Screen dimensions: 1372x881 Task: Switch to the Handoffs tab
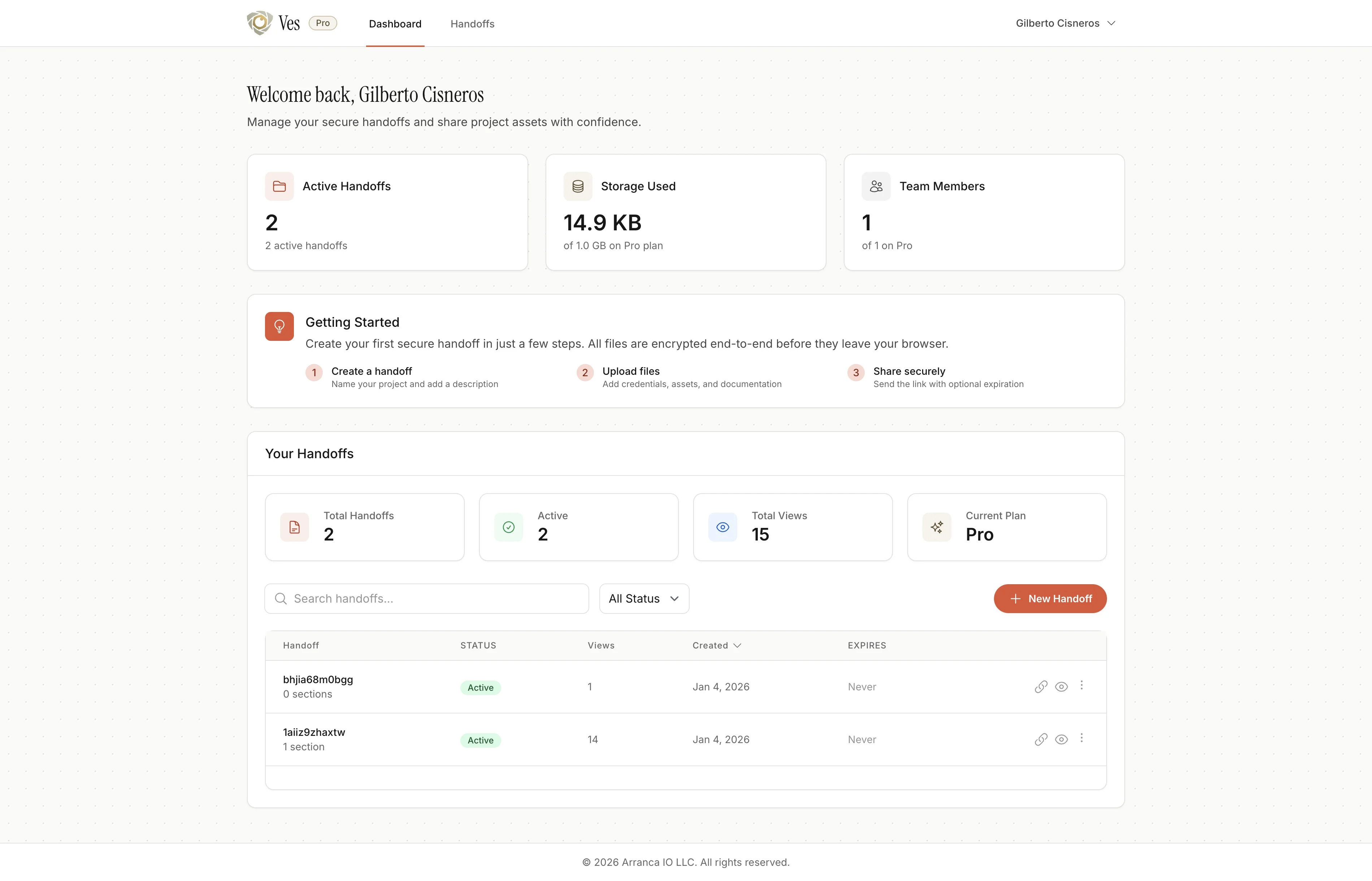pyautogui.click(x=472, y=24)
